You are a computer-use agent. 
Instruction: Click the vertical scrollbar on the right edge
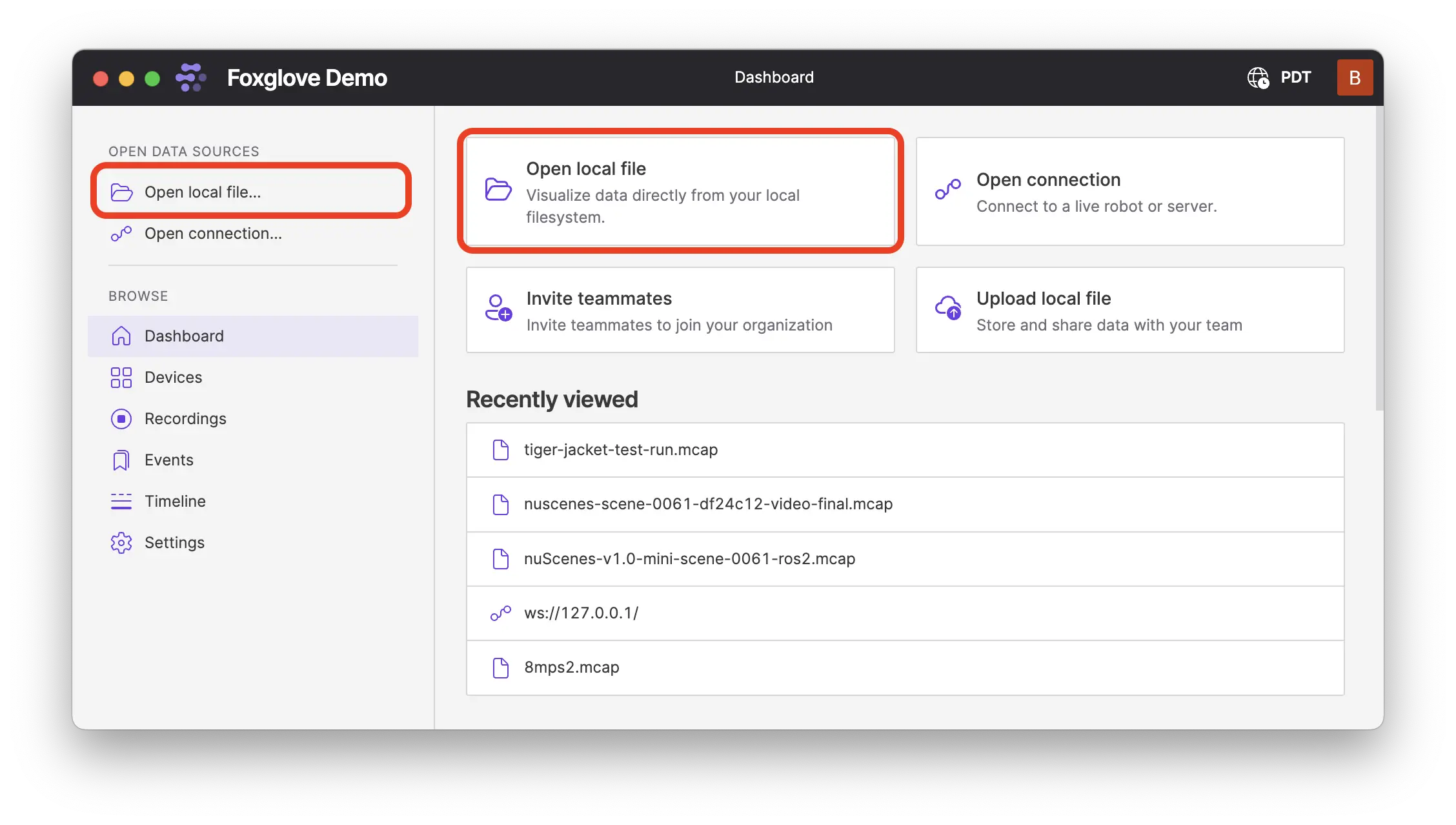point(1379,258)
